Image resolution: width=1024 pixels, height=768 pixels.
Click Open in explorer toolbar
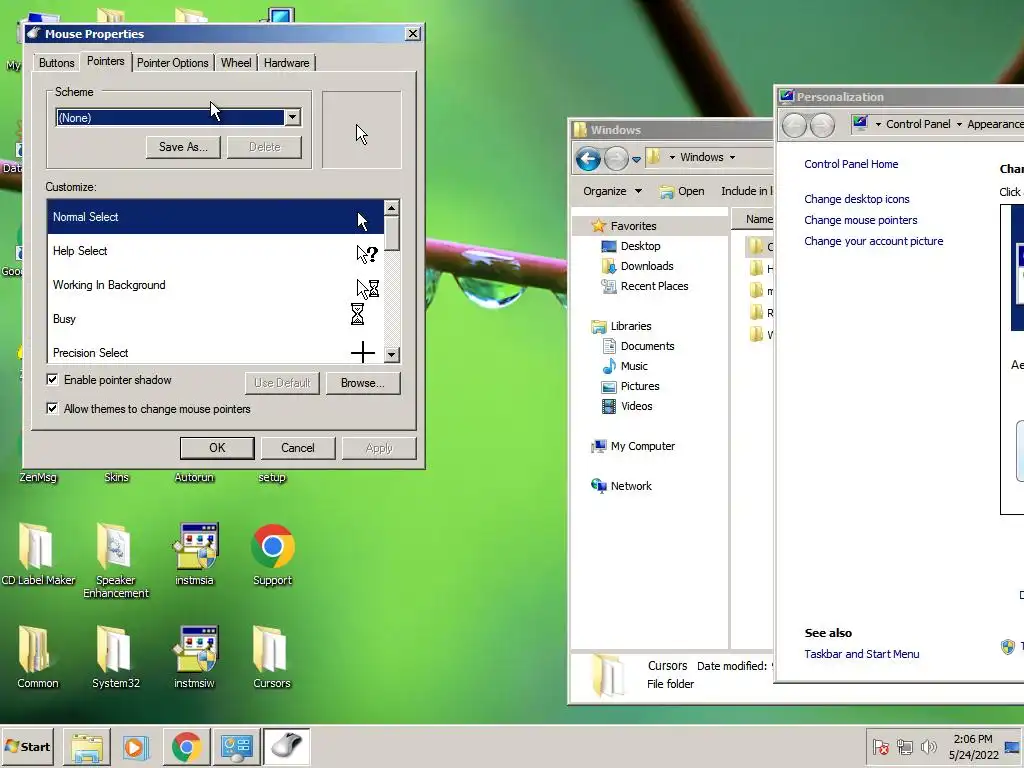click(682, 191)
